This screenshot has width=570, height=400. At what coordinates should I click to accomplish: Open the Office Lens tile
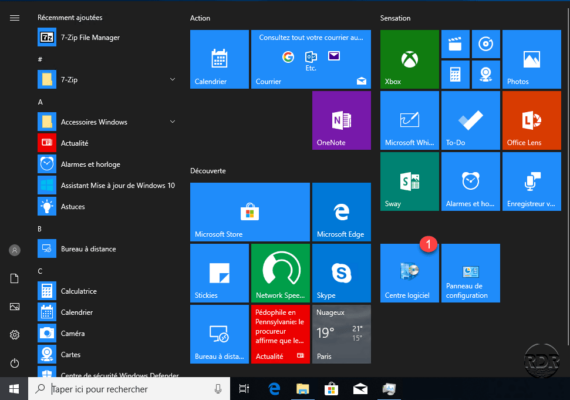(x=531, y=120)
